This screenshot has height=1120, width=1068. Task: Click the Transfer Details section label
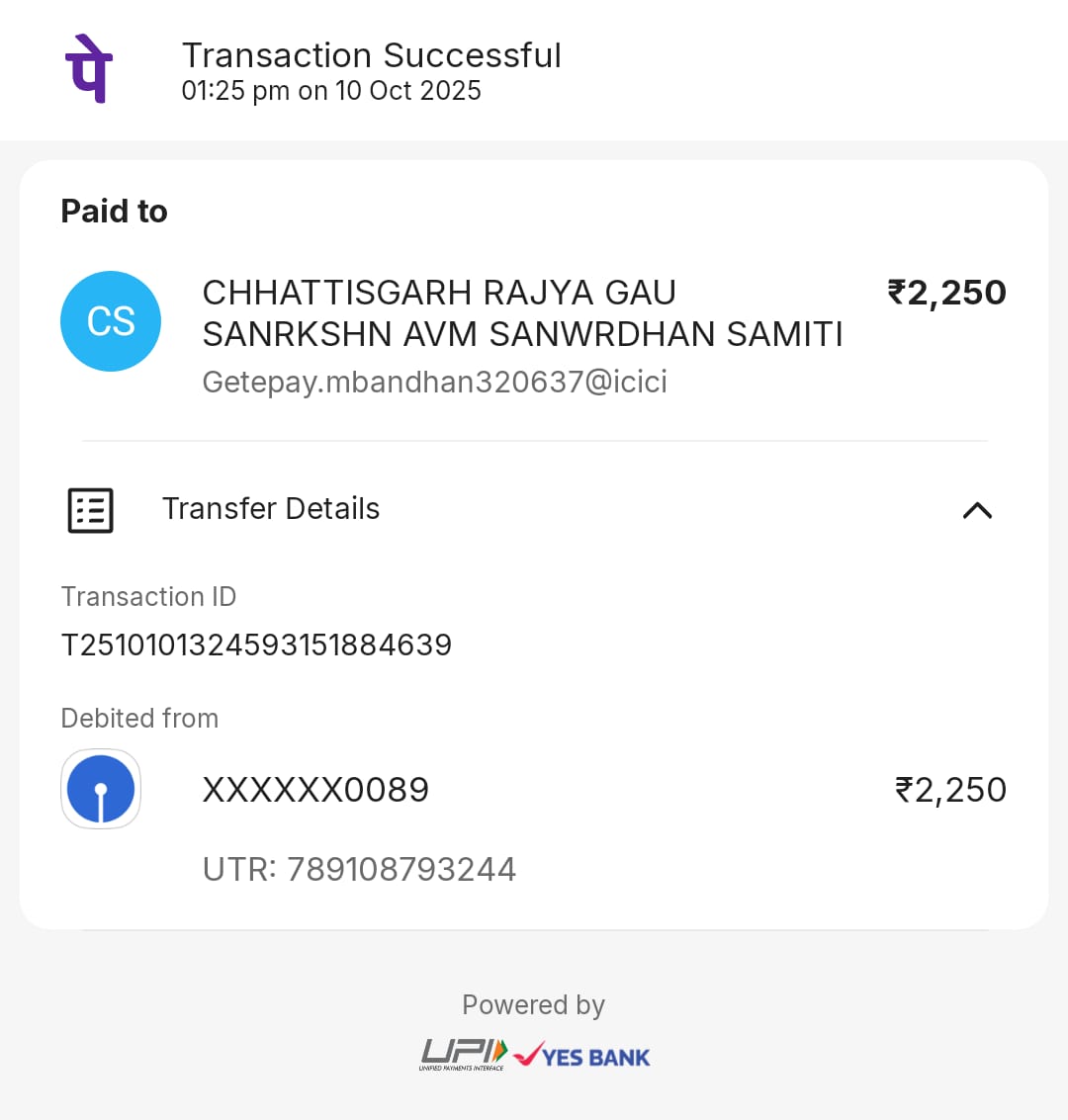coord(271,508)
